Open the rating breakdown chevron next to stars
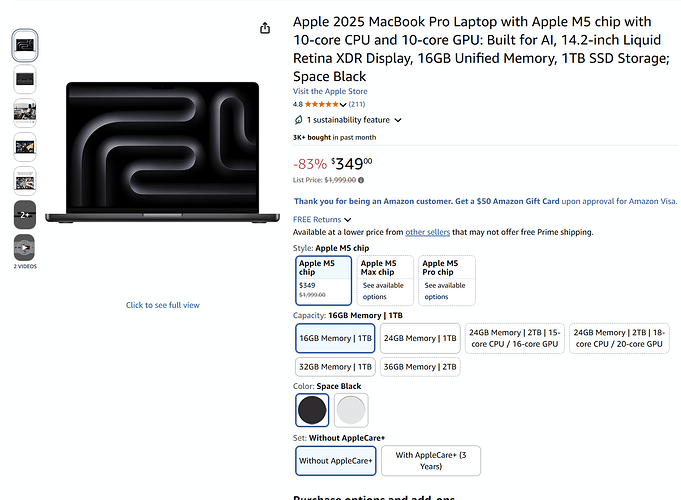 pyautogui.click(x=343, y=105)
